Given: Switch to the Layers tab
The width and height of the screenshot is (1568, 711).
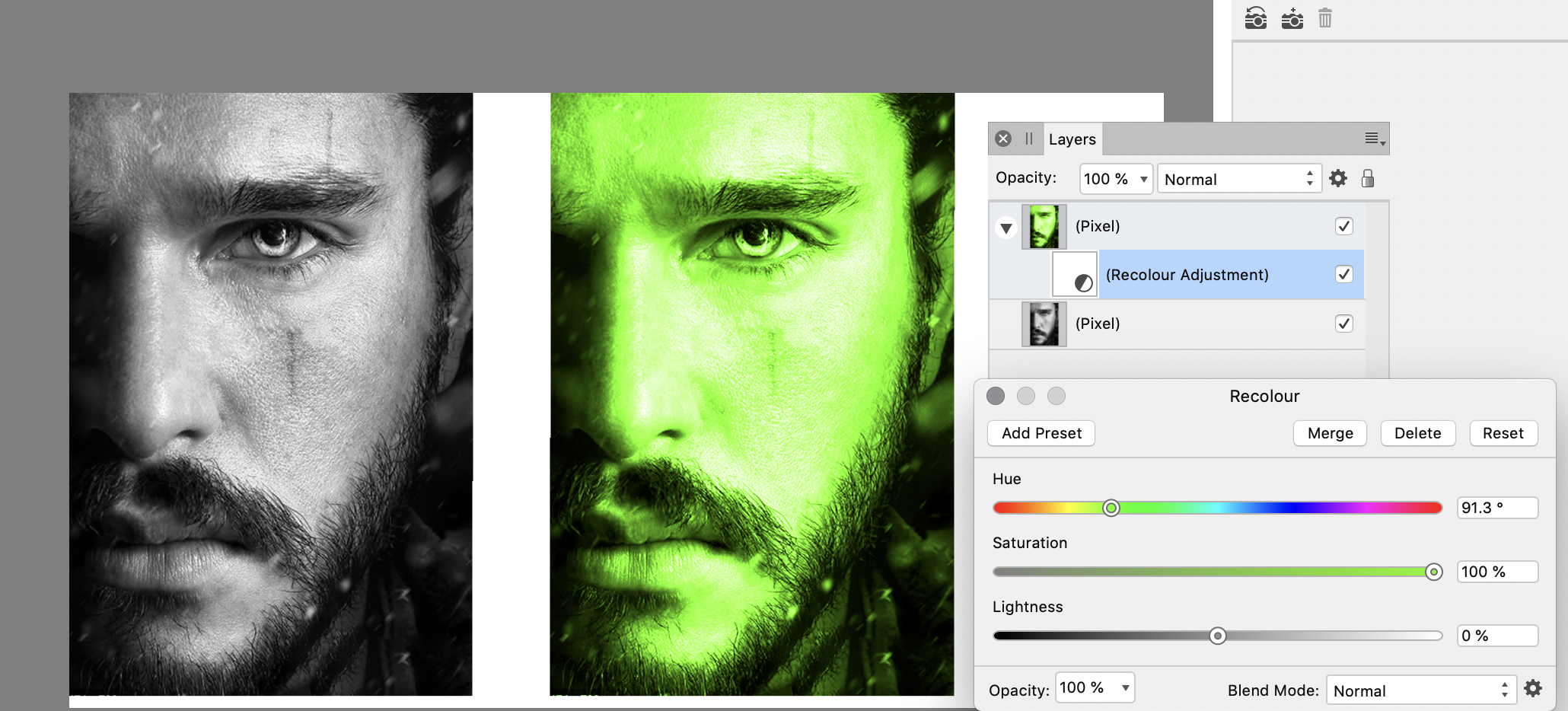Looking at the screenshot, I should tap(1072, 139).
